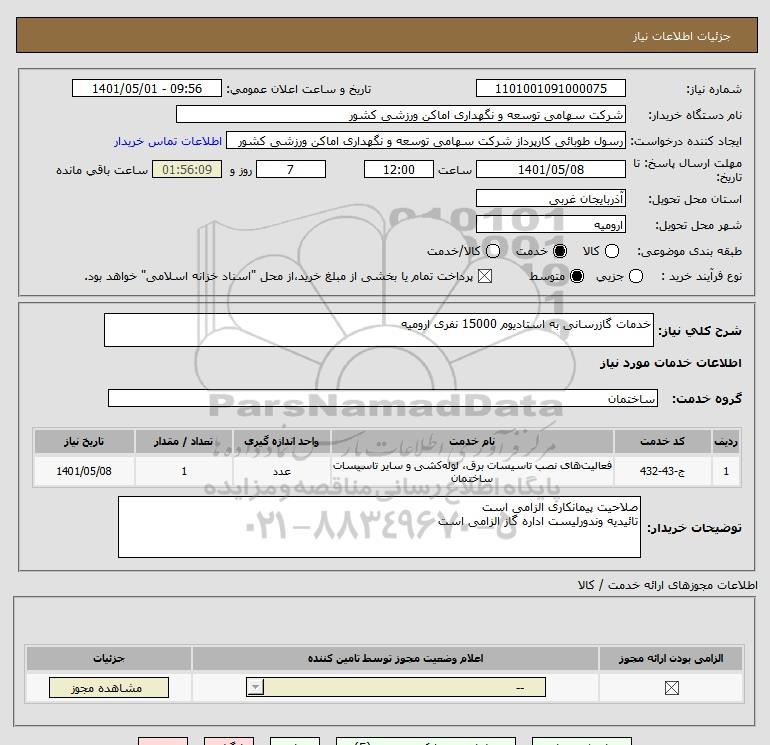Click the service group ساختمان field
This screenshot has height=745, width=770.
(x=383, y=398)
